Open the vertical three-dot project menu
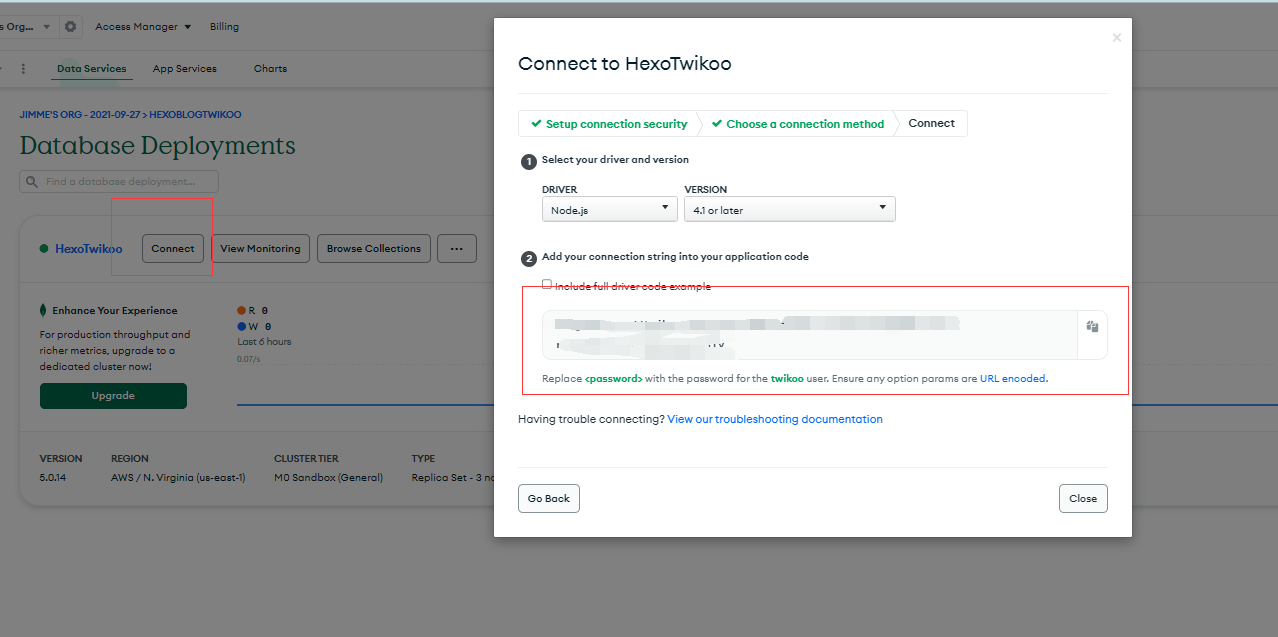1278x637 pixels. pyautogui.click(x=23, y=69)
